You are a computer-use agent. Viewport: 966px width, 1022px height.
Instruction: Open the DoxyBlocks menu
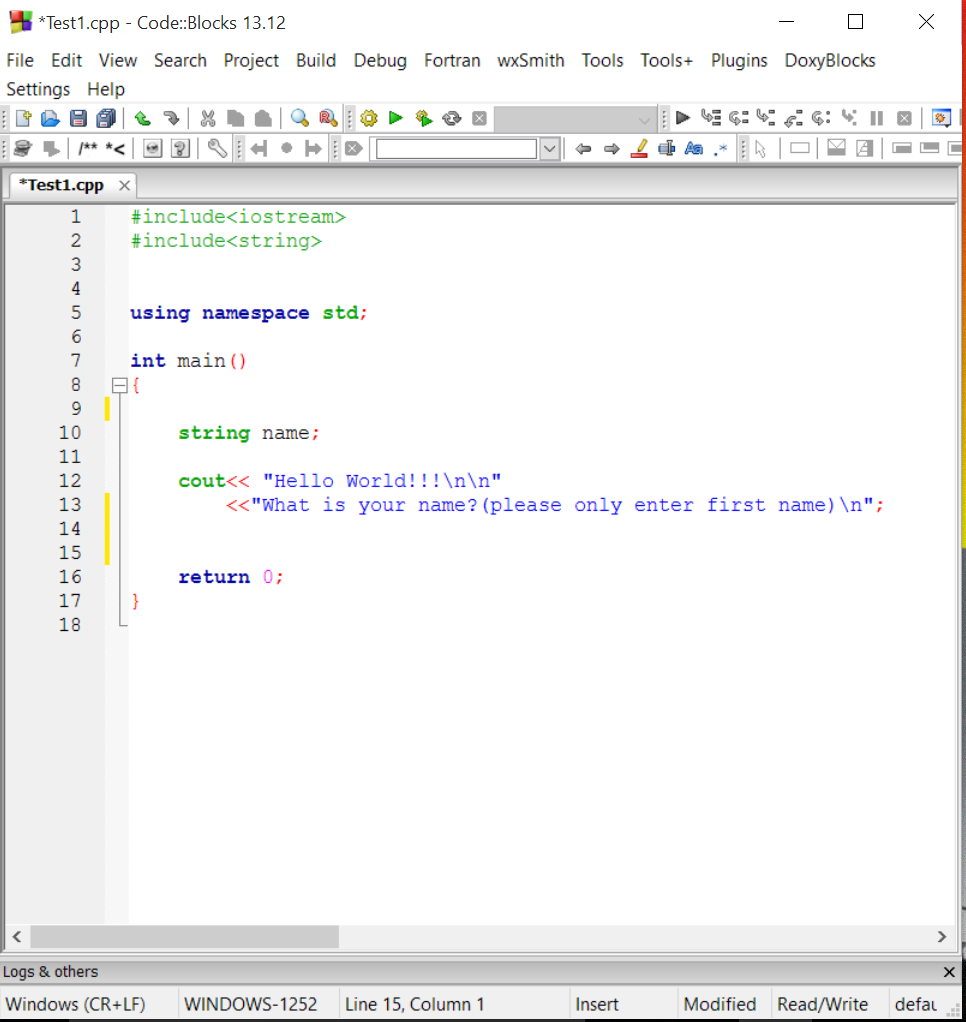pos(830,61)
